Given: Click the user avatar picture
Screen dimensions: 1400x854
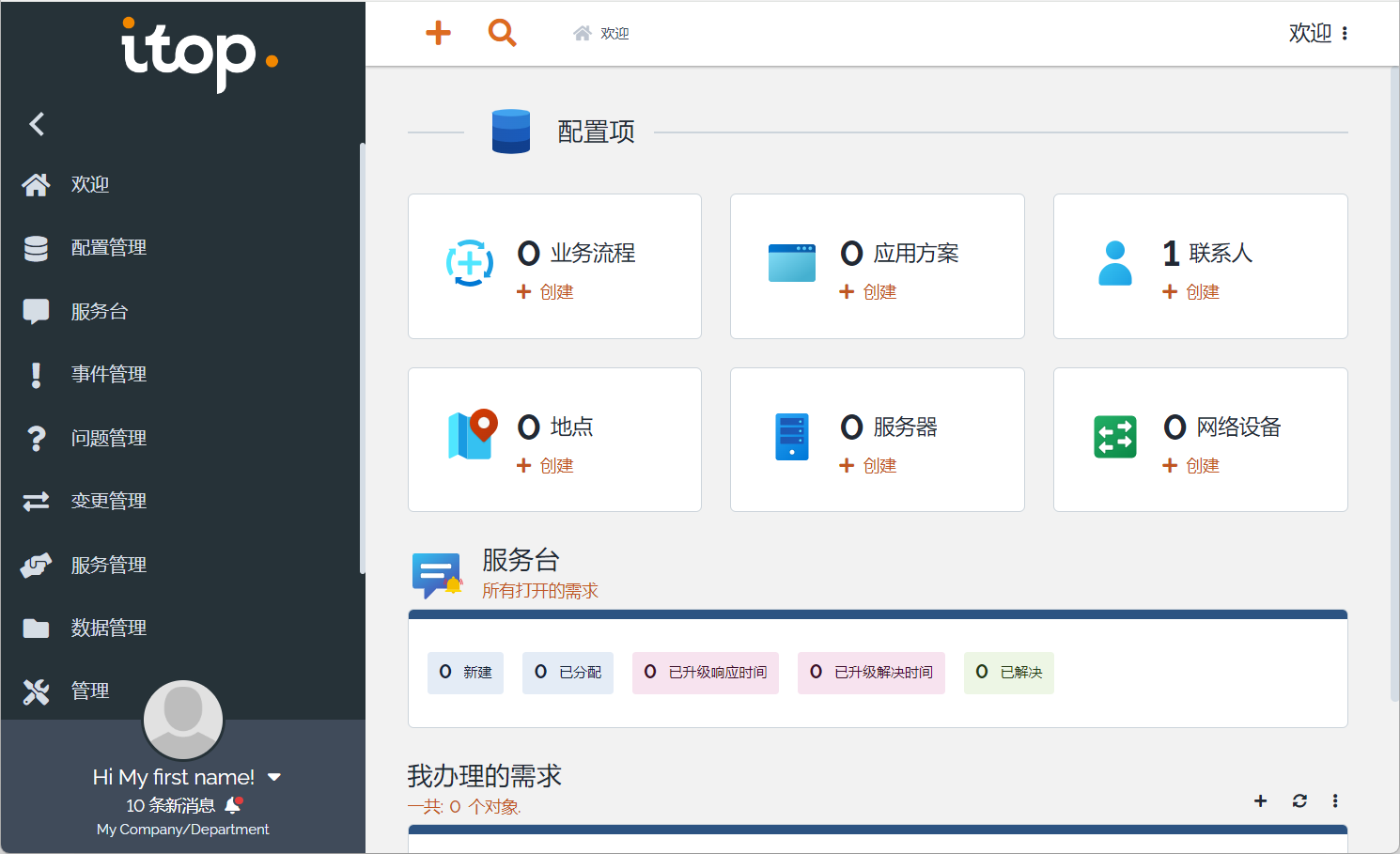Looking at the screenshot, I should click(x=183, y=720).
